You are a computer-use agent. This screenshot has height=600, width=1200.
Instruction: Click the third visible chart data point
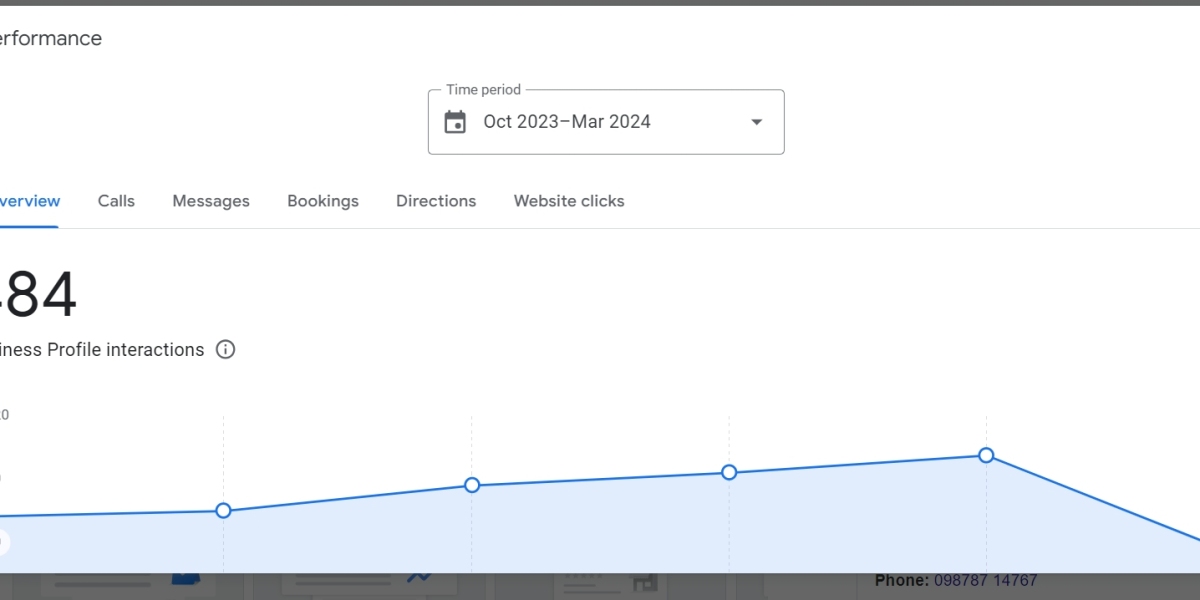729,472
